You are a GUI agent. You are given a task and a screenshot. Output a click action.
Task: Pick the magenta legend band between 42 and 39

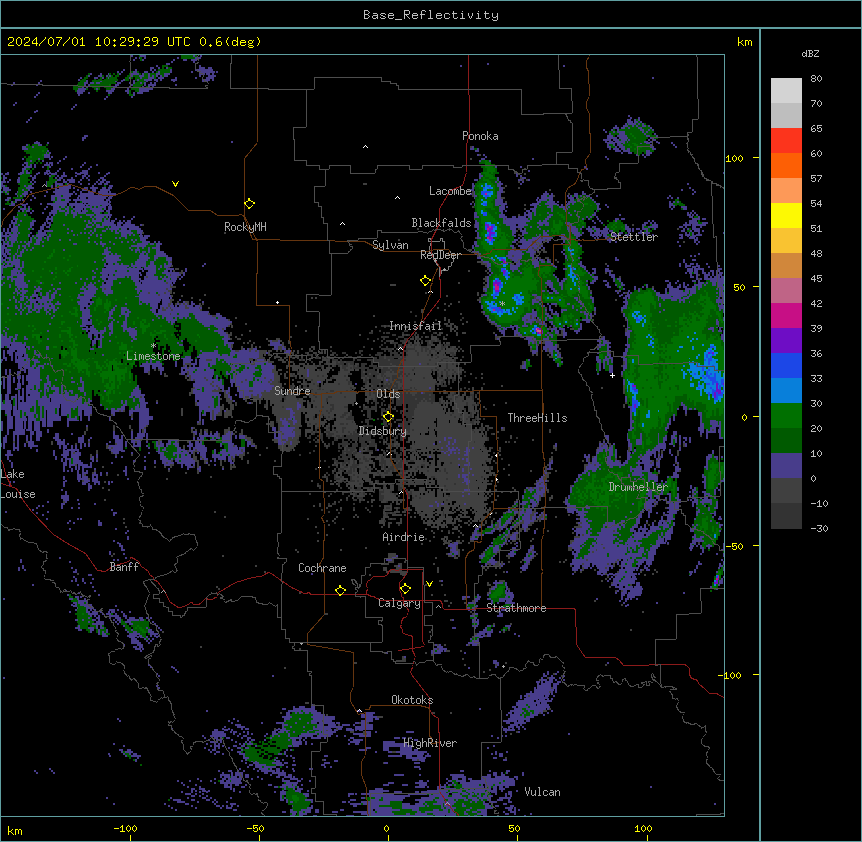[786, 315]
